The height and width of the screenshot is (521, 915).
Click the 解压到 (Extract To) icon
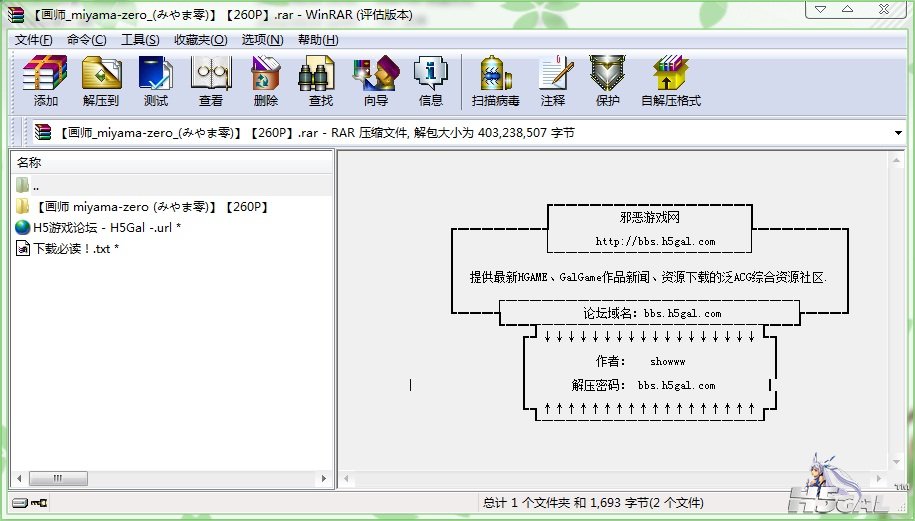pos(101,81)
